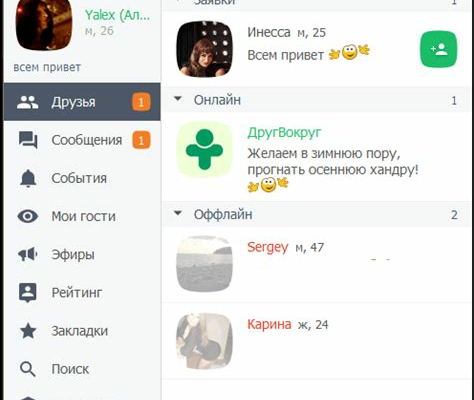This screenshot has width=474, height=400.
Task: Click the События bell icon
Action: click(x=28, y=178)
